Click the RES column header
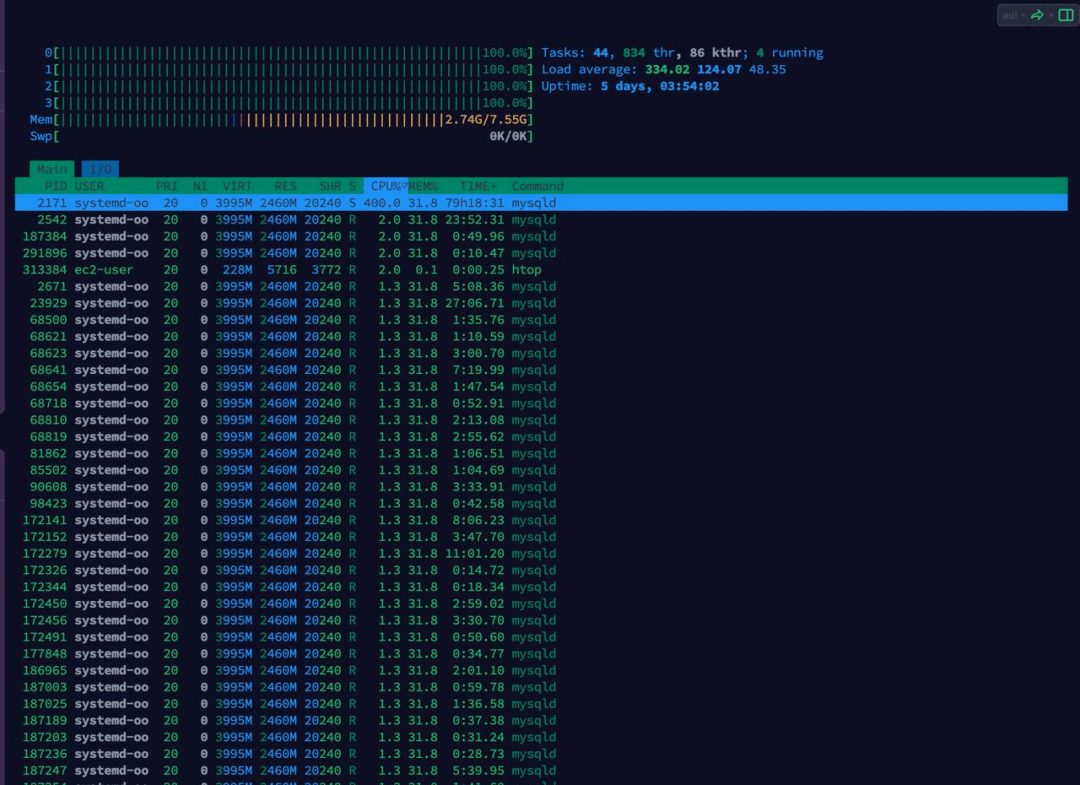The height and width of the screenshot is (785, 1080). coord(285,186)
